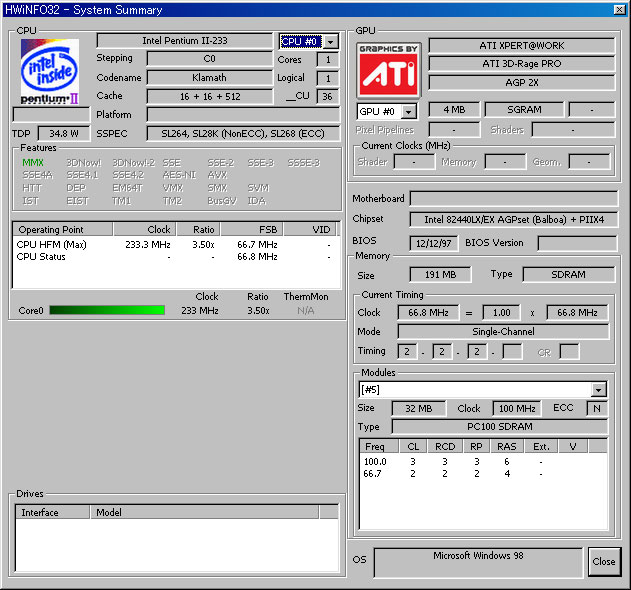The image size is (631, 590).
Task: Click the SSPEC field with SL264 values
Action: [243, 134]
